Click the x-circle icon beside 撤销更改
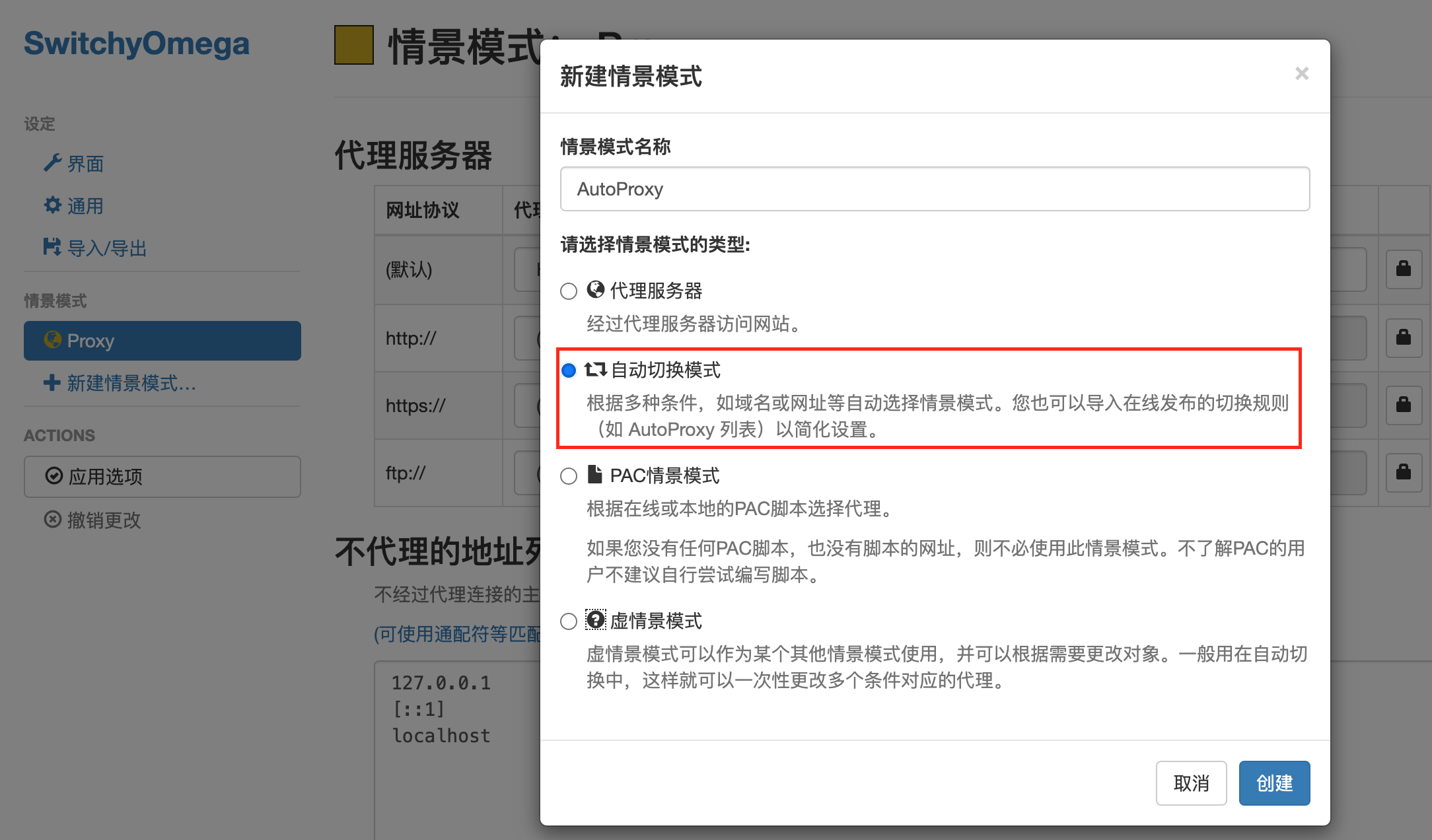The image size is (1432, 840). (53, 519)
